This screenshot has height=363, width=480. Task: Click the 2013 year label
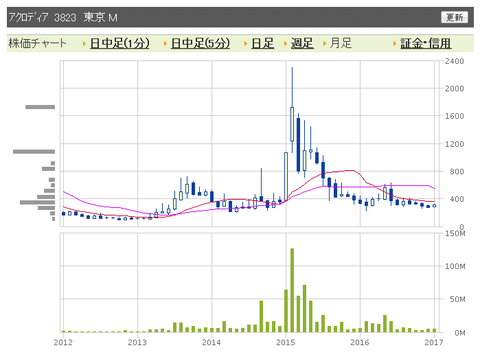click(x=137, y=342)
